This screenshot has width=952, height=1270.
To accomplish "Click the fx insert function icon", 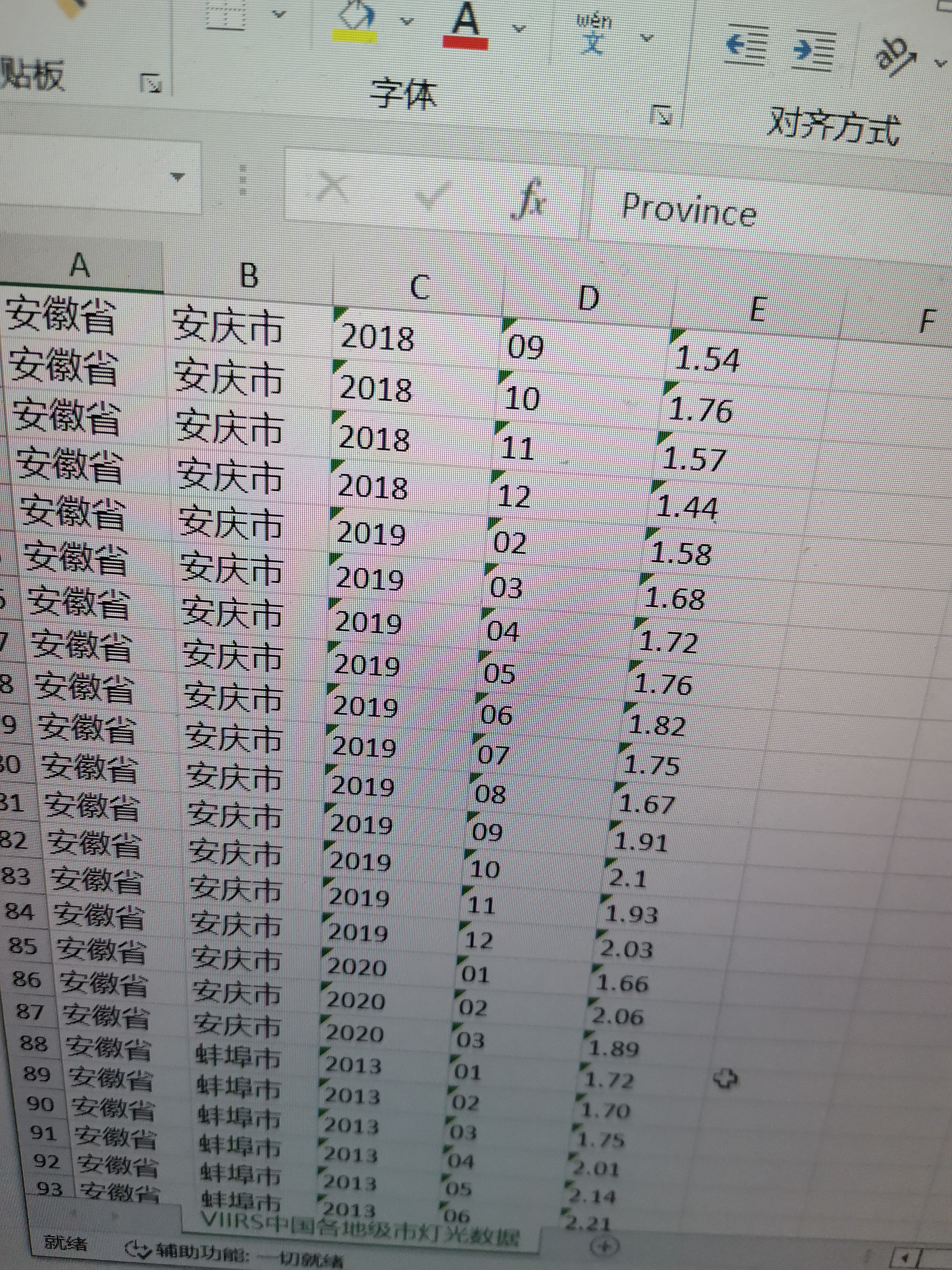I will 529,200.
